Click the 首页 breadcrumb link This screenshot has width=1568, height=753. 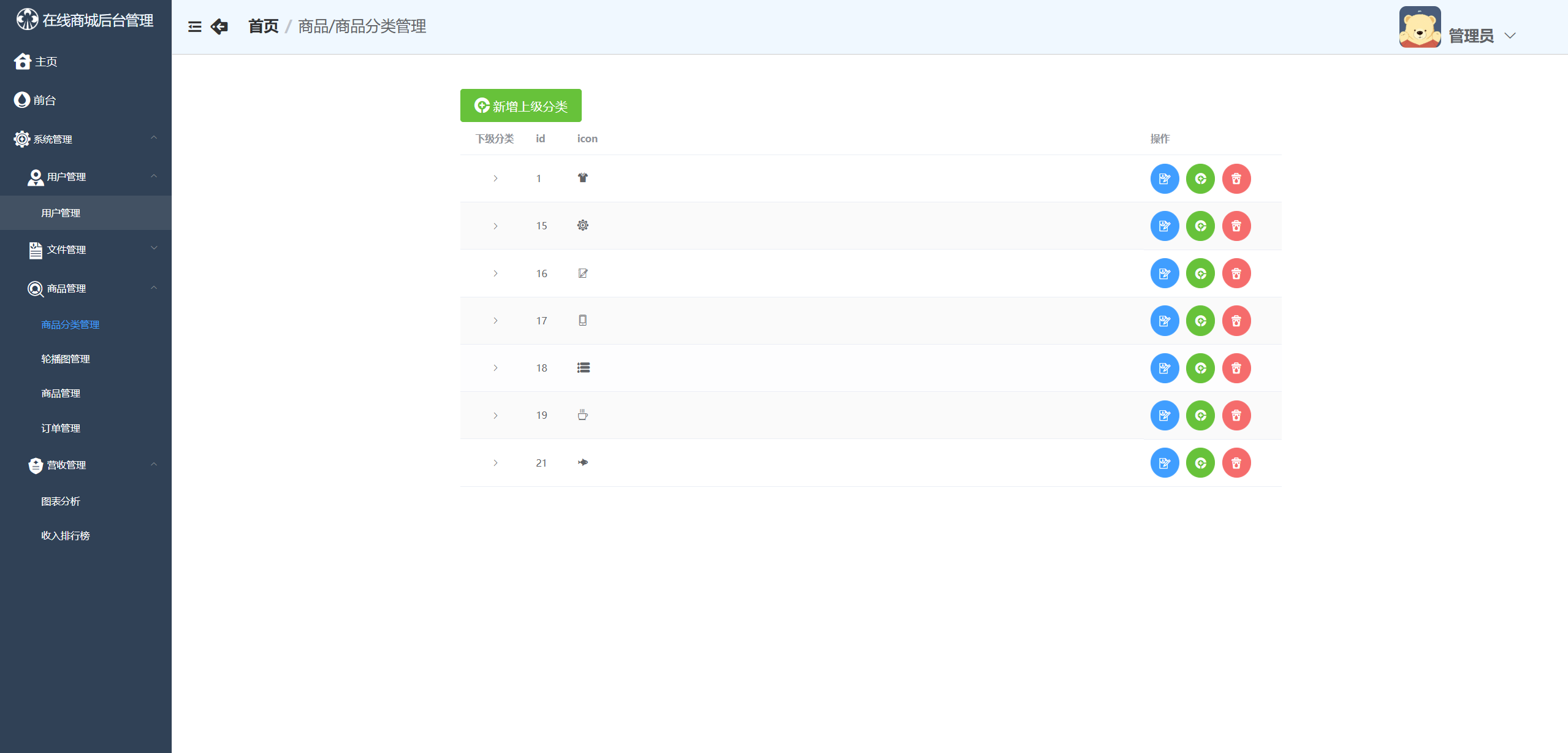(x=263, y=26)
